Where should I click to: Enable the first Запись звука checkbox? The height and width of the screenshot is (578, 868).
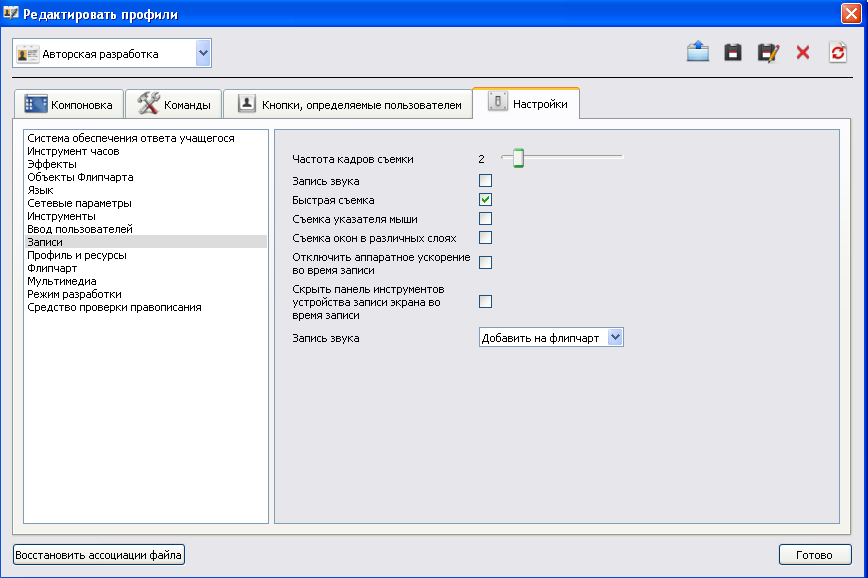486,181
